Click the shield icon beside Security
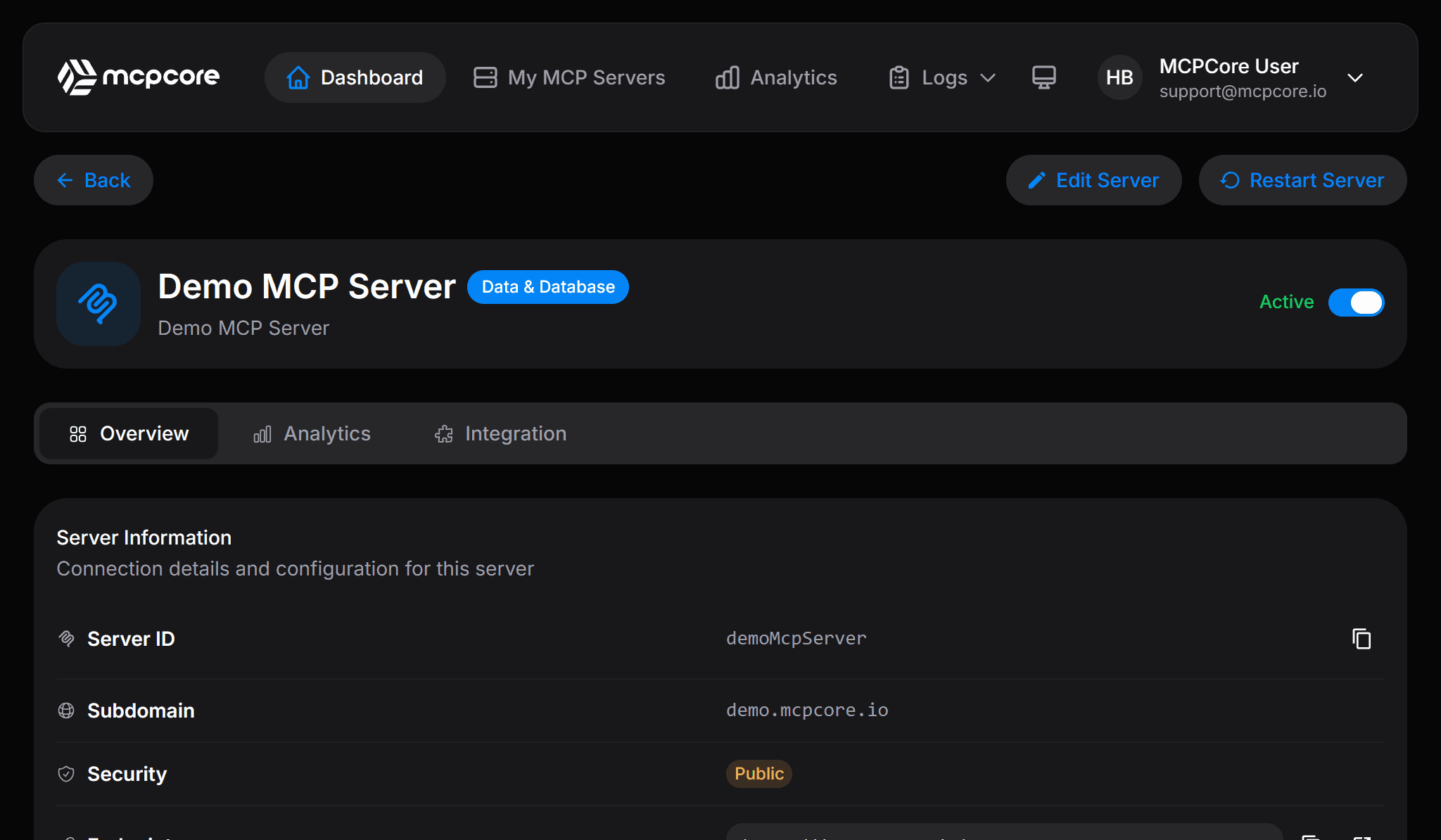Image resolution: width=1441 pixels, height=840 pixels. point(65,774)
